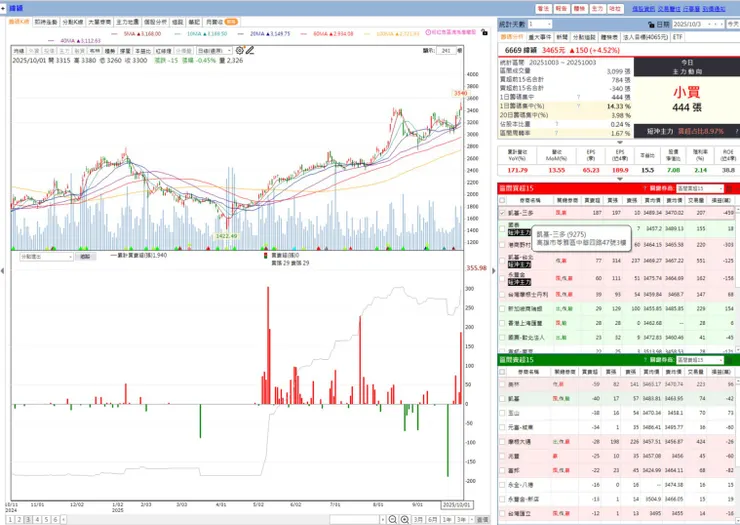Screen dimensions: 740x525
Task: Click help icon beside 區間周轉率
Action: (556, 133)
